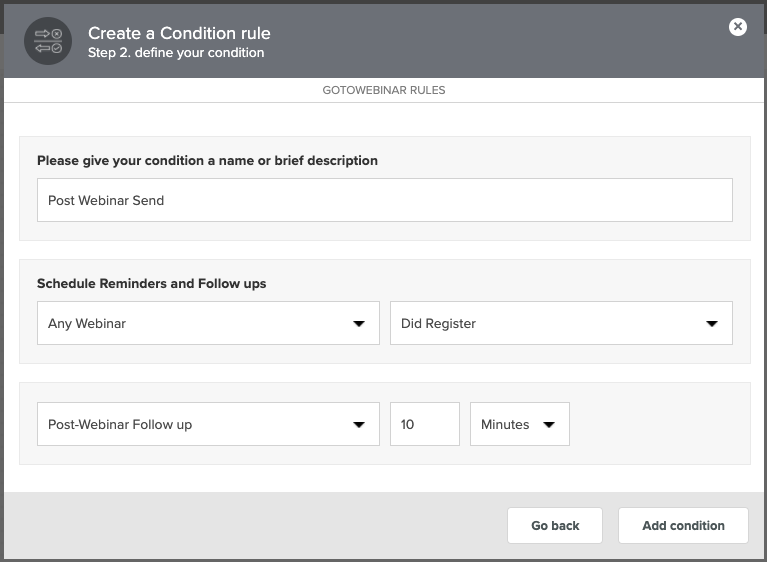Open the Any Webinar dropdown
Image resolution: width=767 pixels, height=562 pixels.
[x=208, y=323]
